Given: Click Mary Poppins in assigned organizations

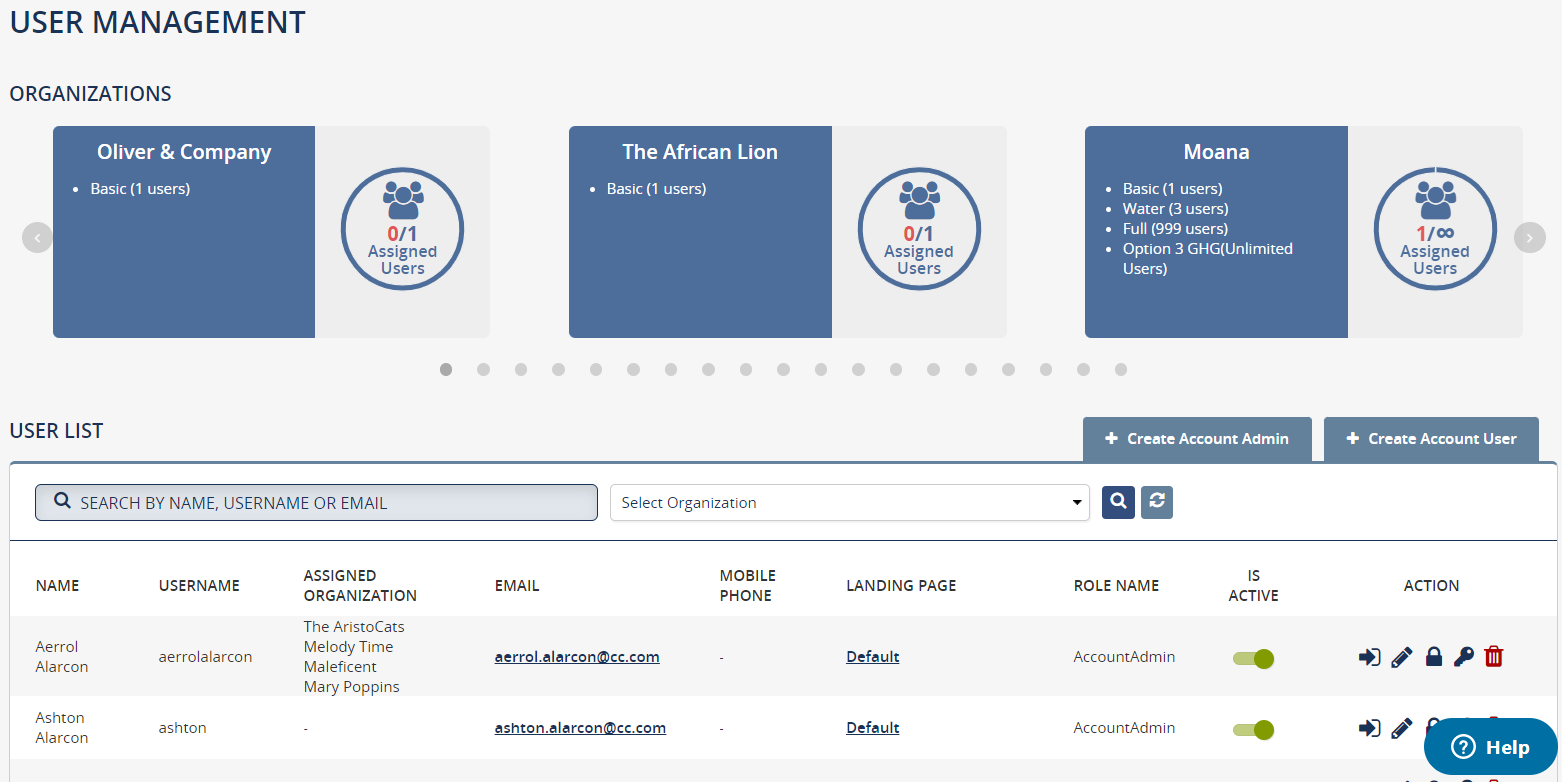Looking at the screenshot, I should [x=351, y=687].
